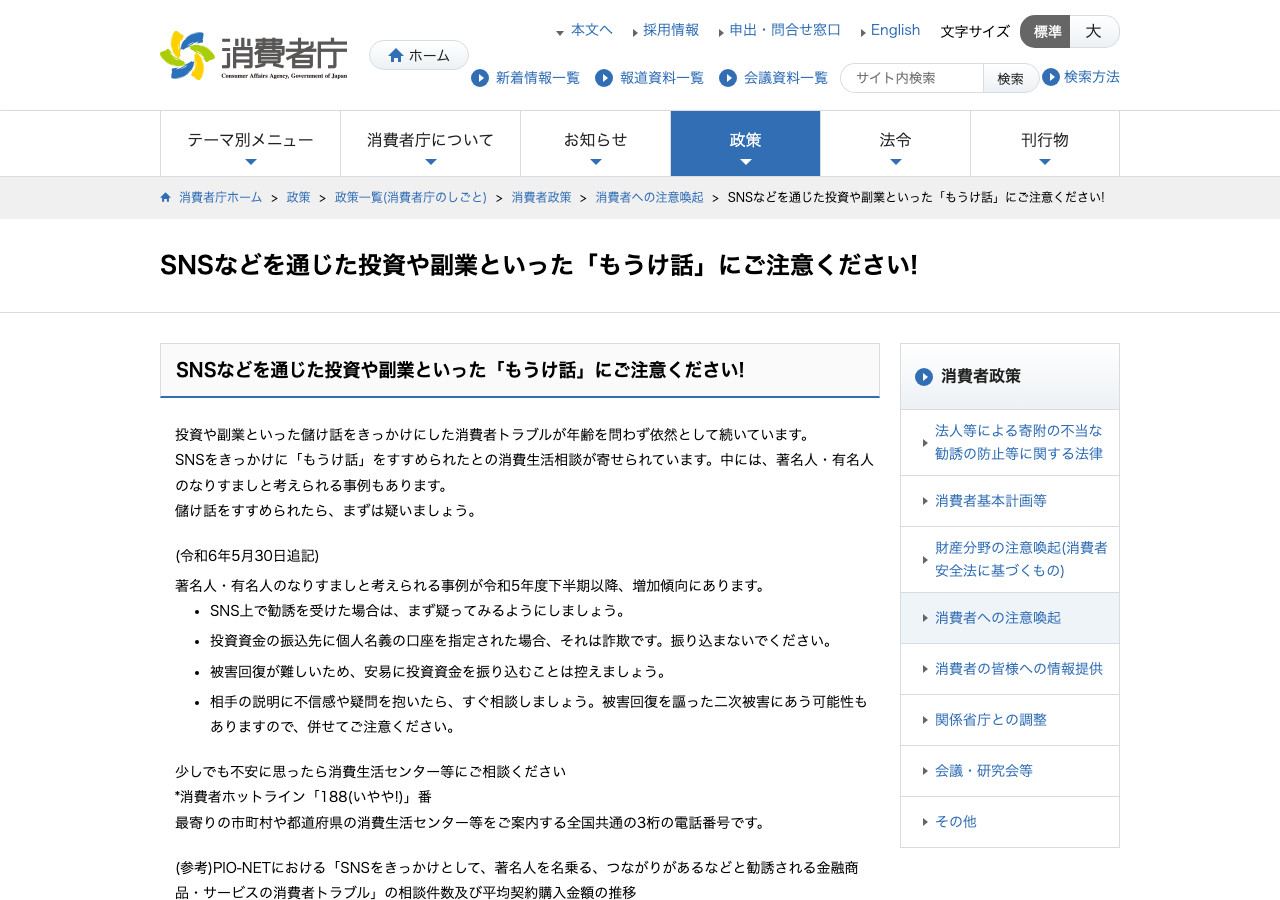Click the blue arrow icon beside 検索方法
This screenshot has width=1280, height=900.
point(1051,77)
